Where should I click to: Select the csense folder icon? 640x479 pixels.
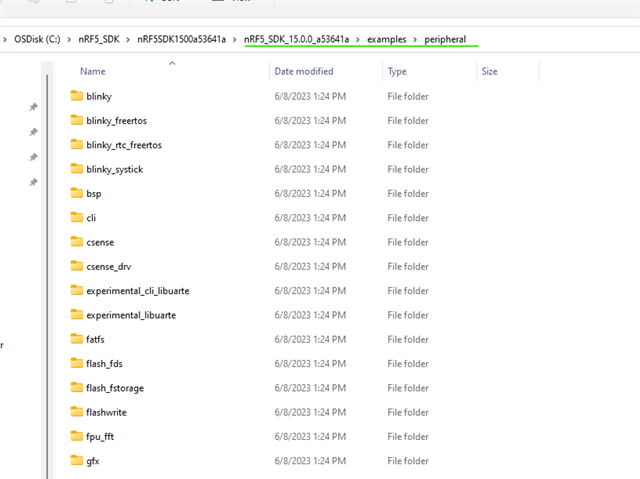coord(76,242)
